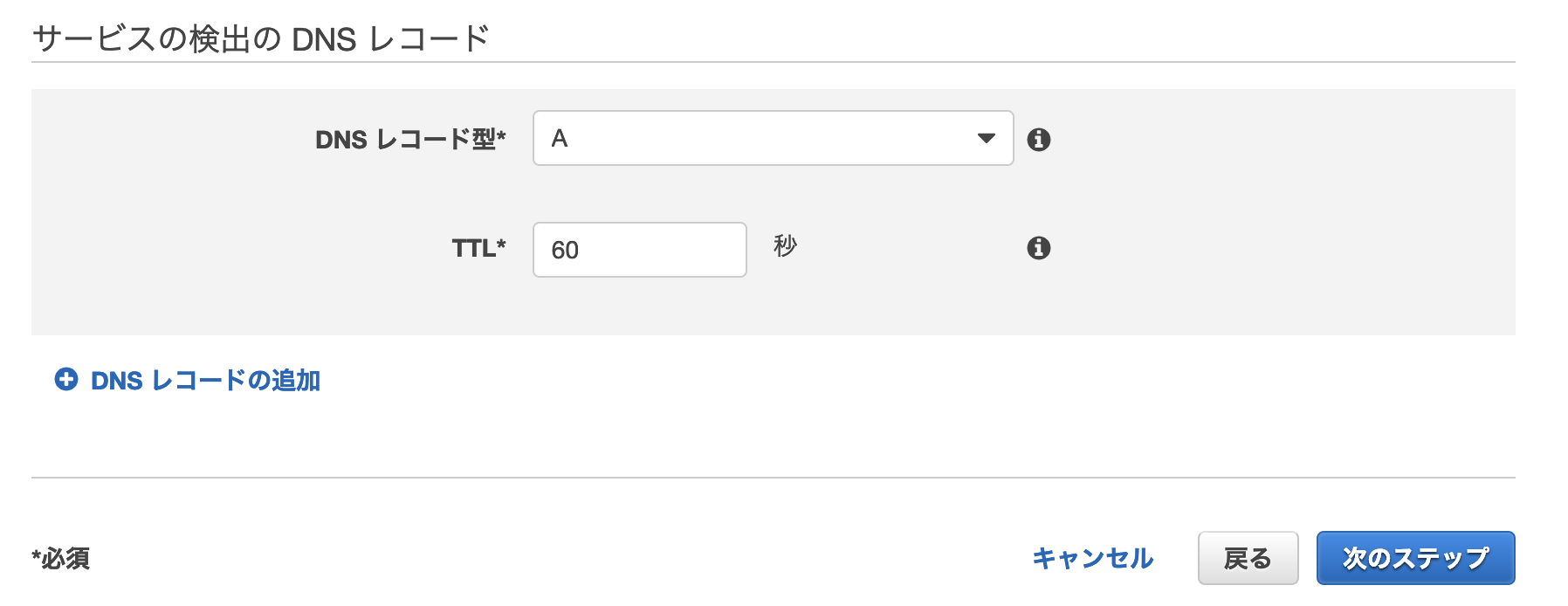
Task: Click the 'DNS レコードの追加' link text
Action: 206,381
